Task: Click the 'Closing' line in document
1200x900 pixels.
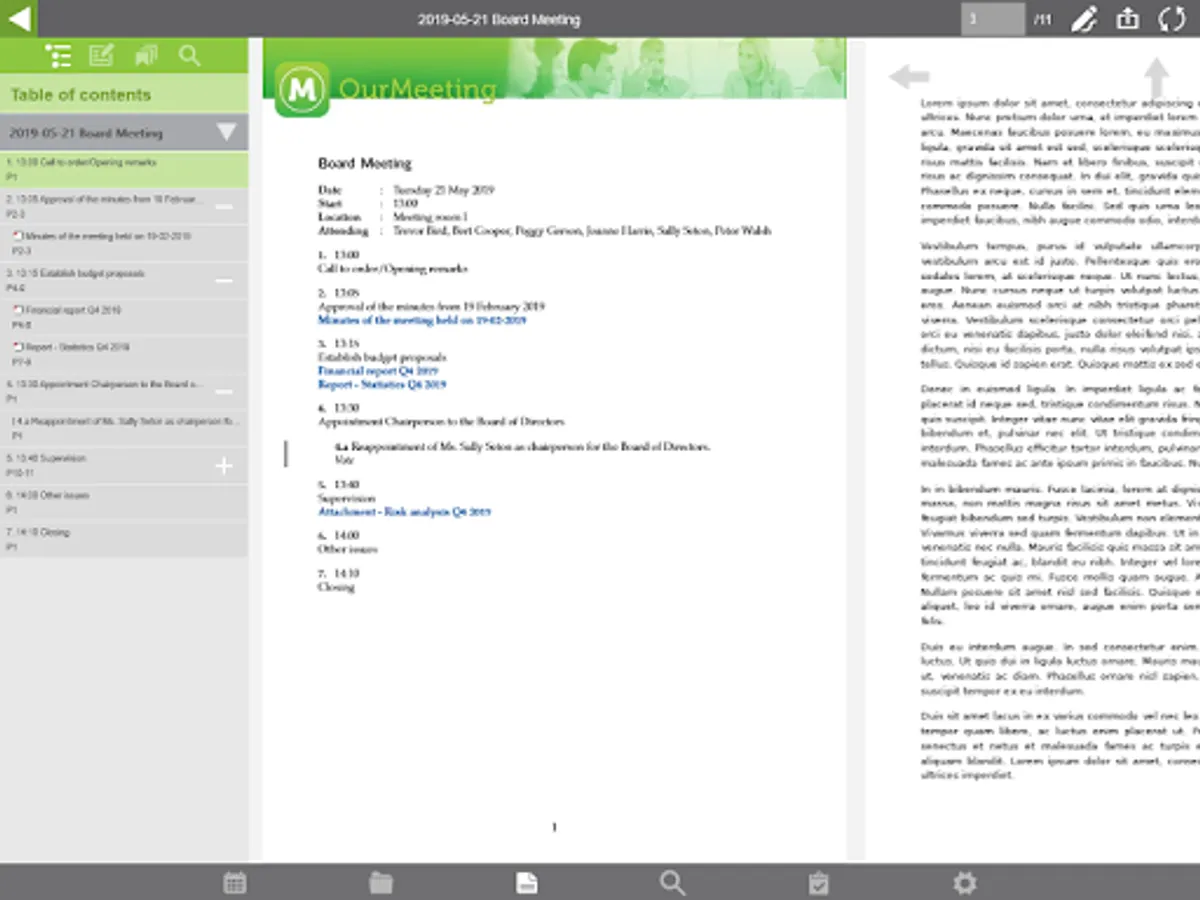Action: click(336, 587)
